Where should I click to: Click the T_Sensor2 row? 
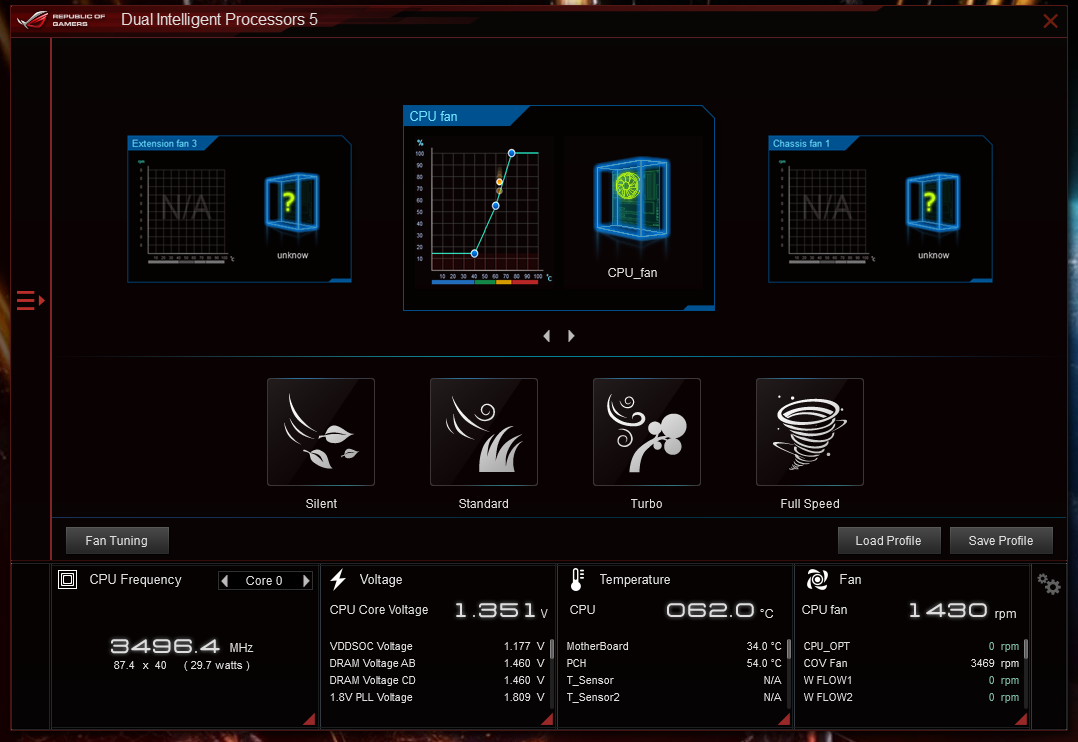674,697
